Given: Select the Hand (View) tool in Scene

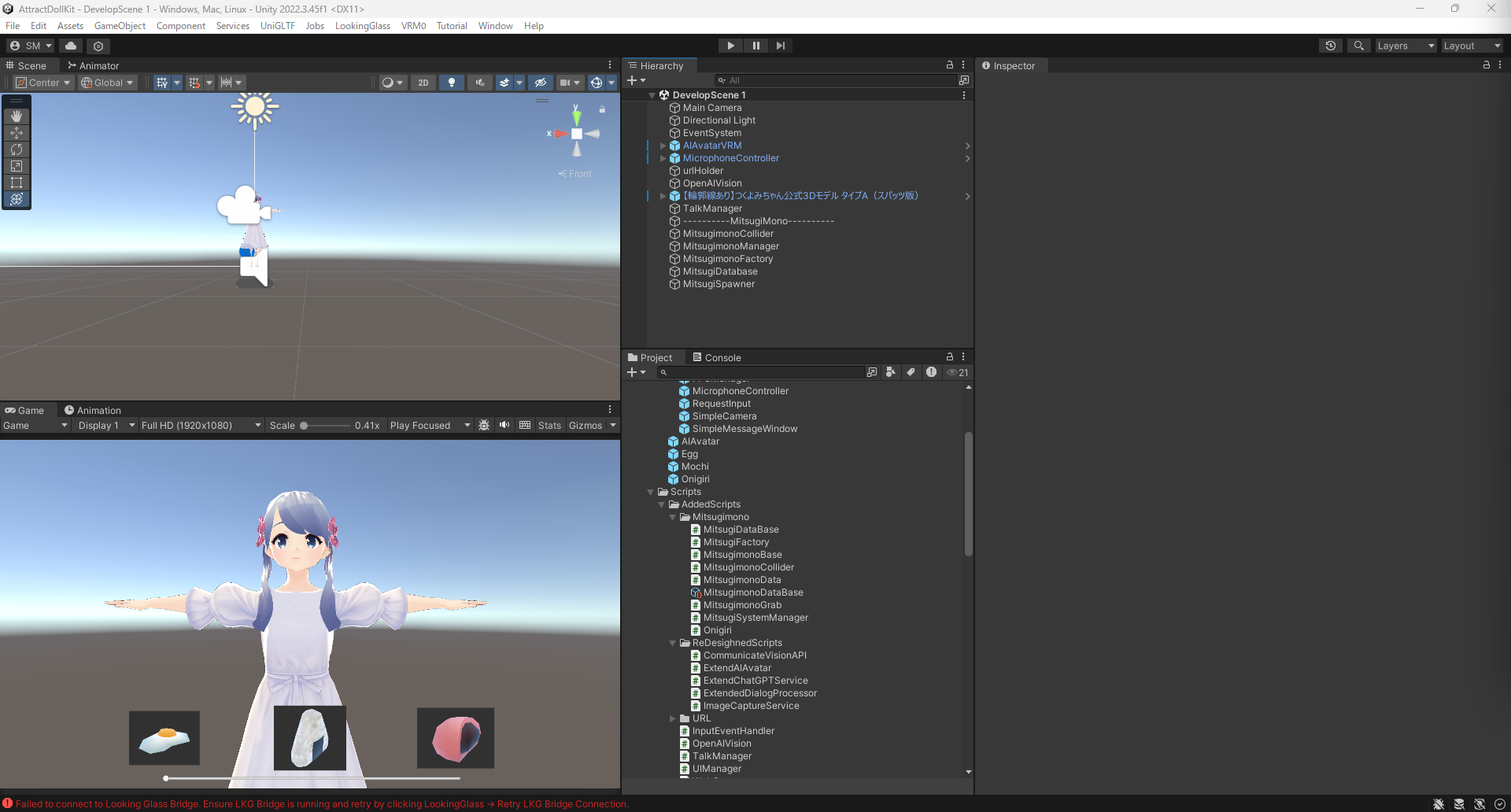Looking at the screenshot, I should click(17, 116).
